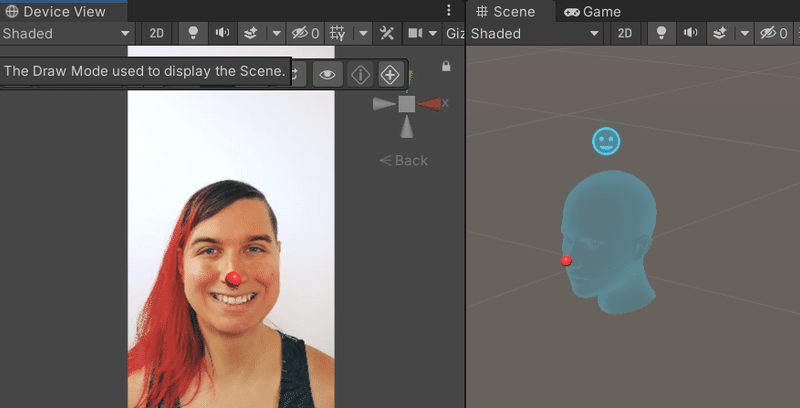Select the blue smiley face gizmo icon

[x=606, y=141]
